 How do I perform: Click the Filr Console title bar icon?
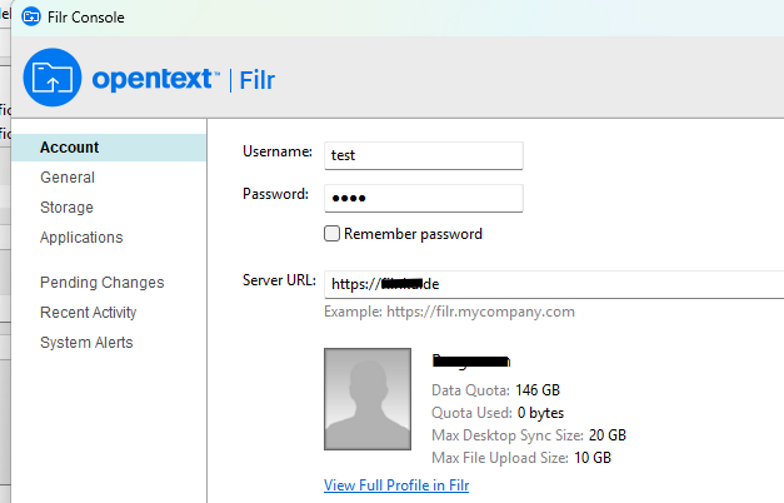(x=31, y=18)
